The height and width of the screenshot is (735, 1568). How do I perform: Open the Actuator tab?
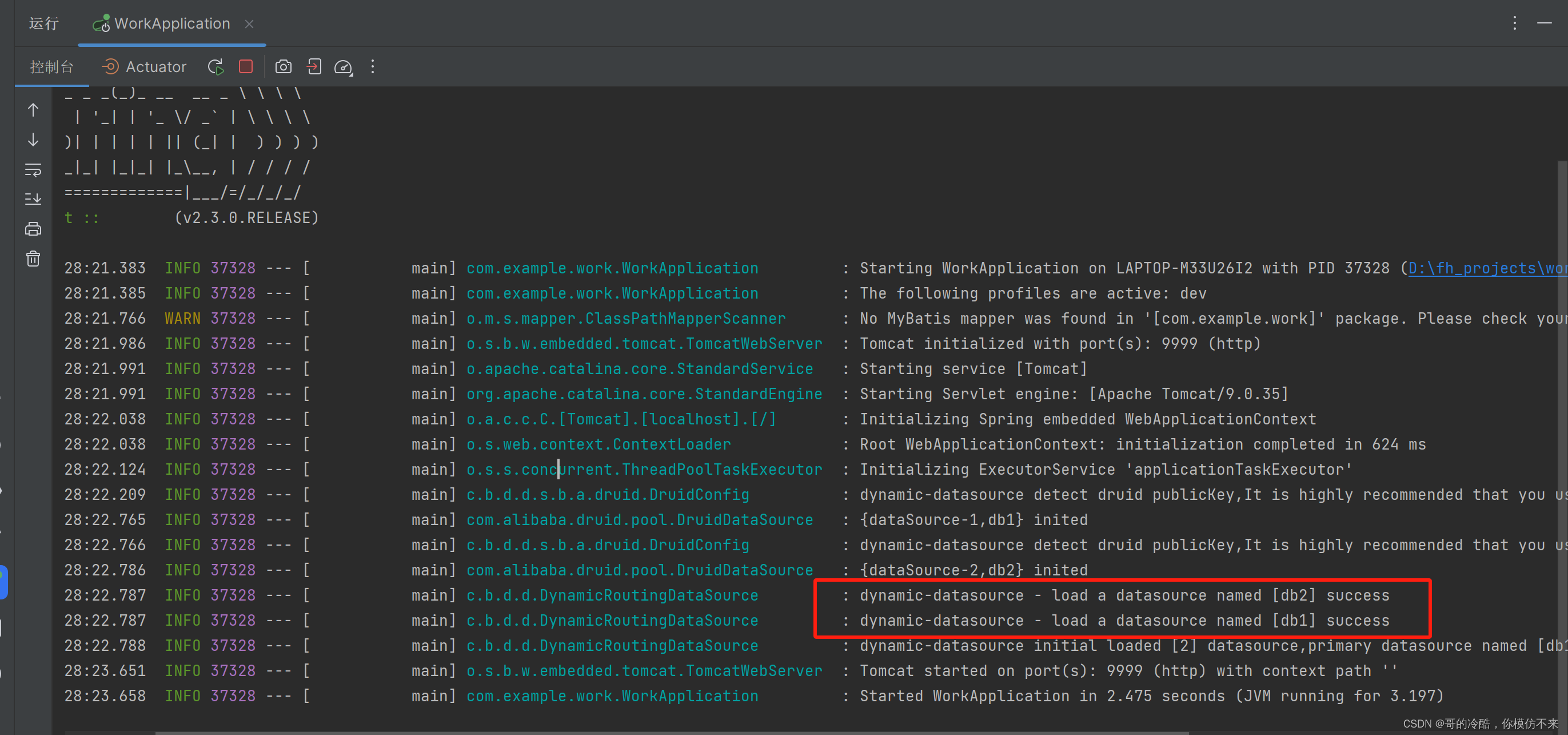(143, 66)
